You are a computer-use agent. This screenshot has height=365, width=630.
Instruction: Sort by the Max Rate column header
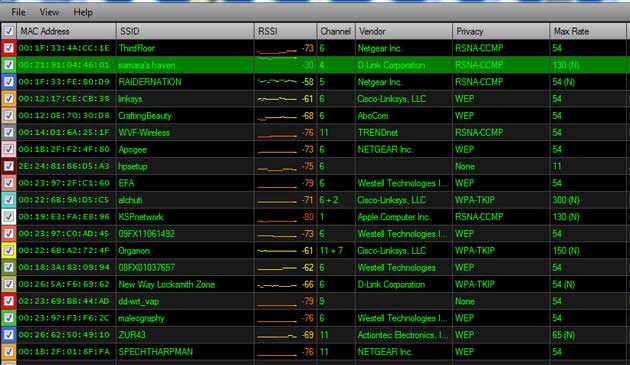[x=588, y=31]
